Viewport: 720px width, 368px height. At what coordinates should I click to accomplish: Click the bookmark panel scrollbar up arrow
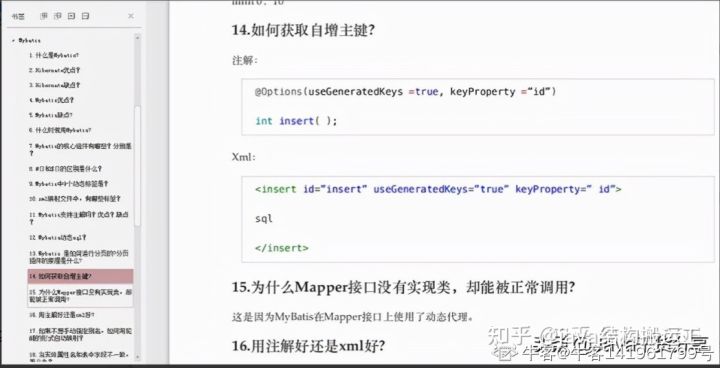pyautogui.click(x=137, y=37)
